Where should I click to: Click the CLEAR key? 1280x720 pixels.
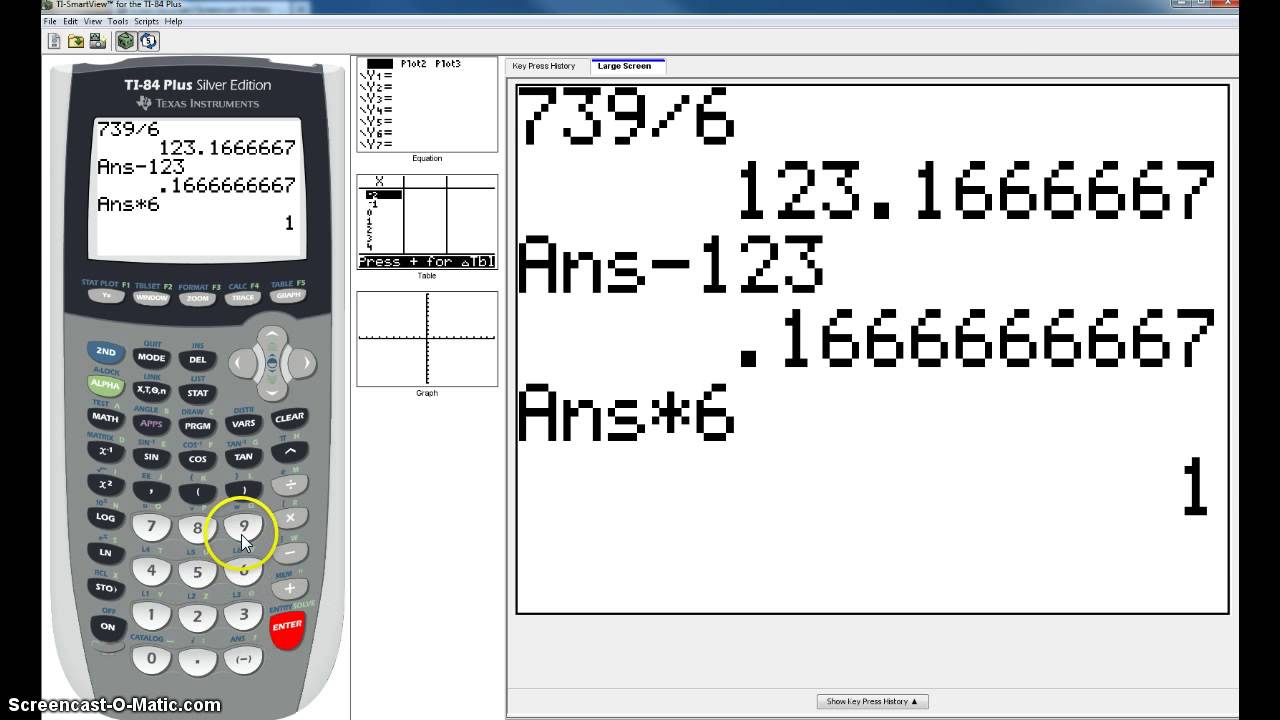click(x=289, y=418)
